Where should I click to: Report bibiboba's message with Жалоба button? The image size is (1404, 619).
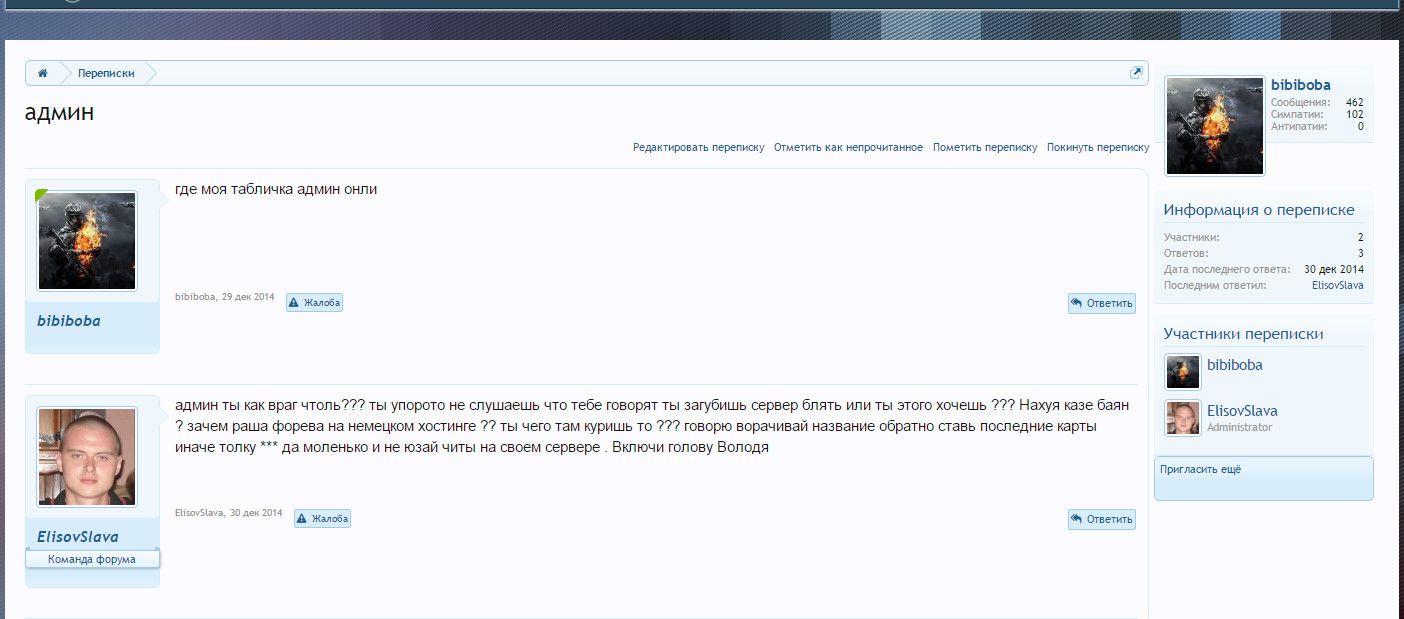point(314,302)
